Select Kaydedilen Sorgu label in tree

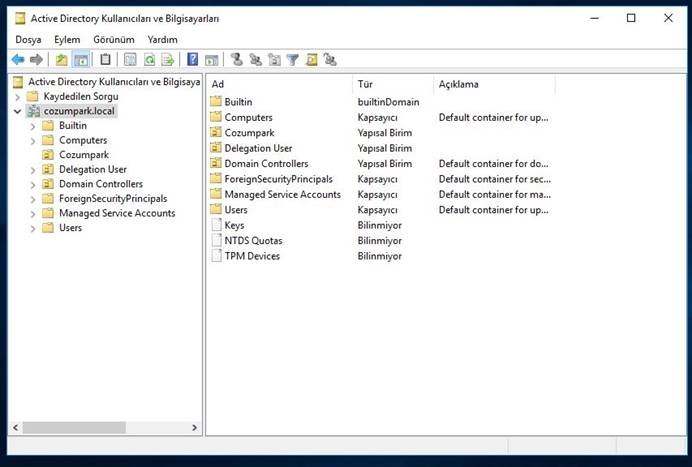pyautogui.click(x=81, y=96)
